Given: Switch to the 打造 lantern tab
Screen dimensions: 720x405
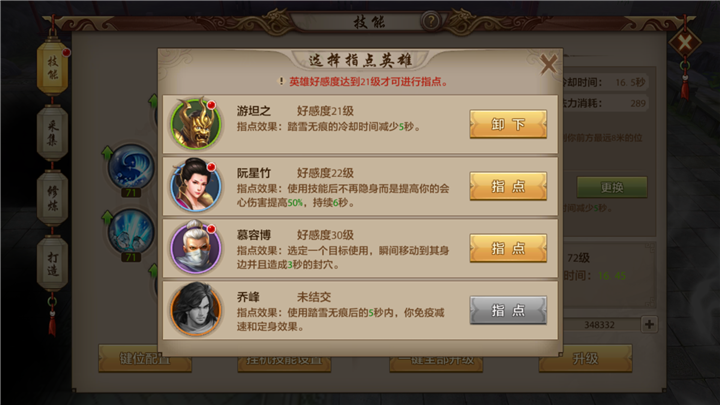Looking at the screenshot, I should 53,264.
